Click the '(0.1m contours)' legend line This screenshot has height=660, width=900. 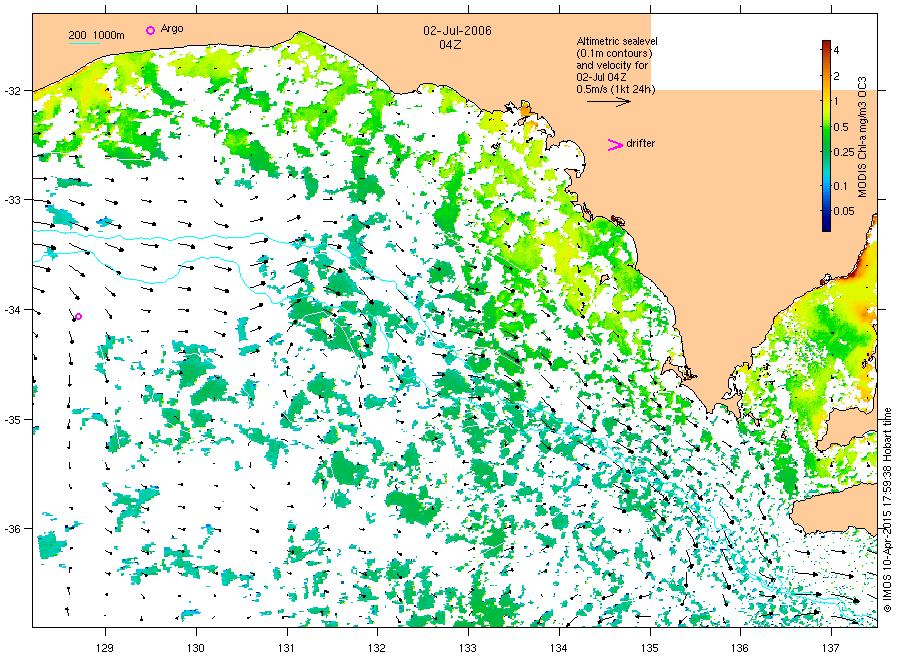(x=614, y=53)
